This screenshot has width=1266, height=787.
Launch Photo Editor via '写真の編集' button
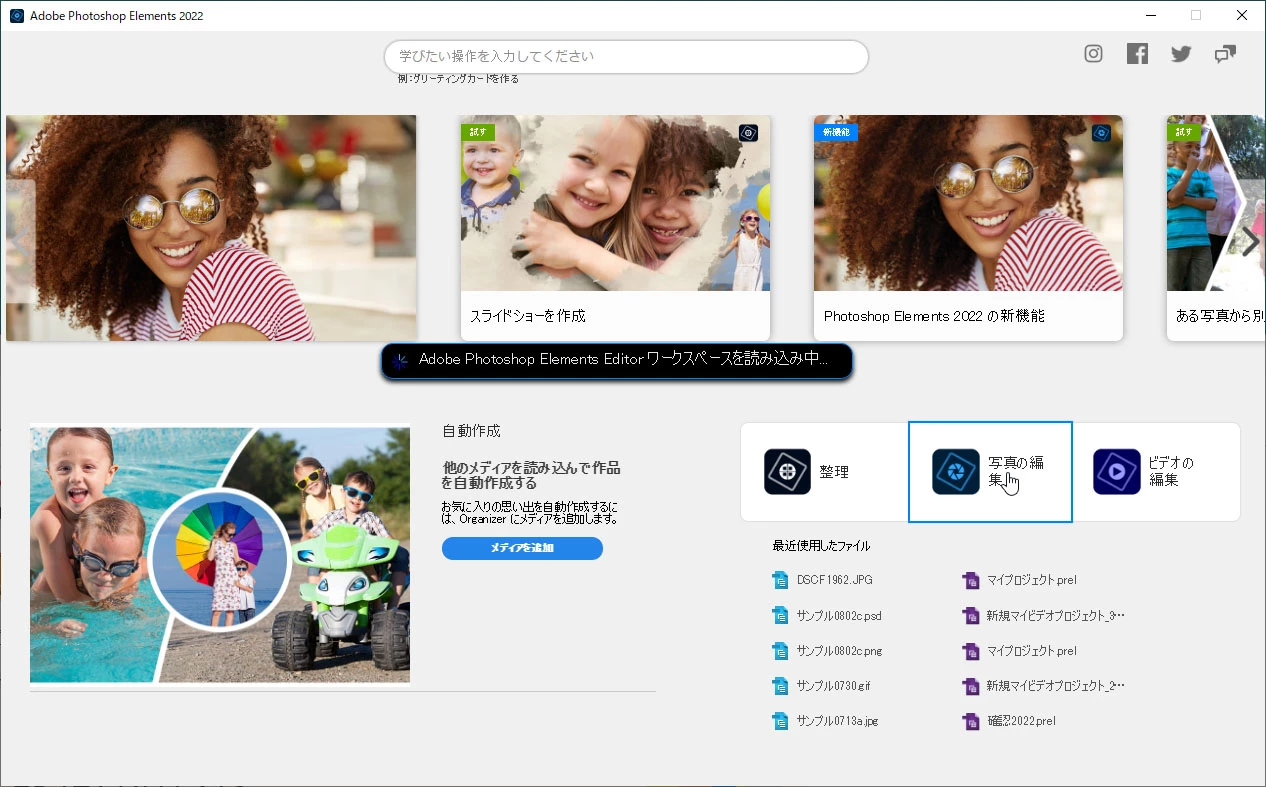(x=990, y=472)
